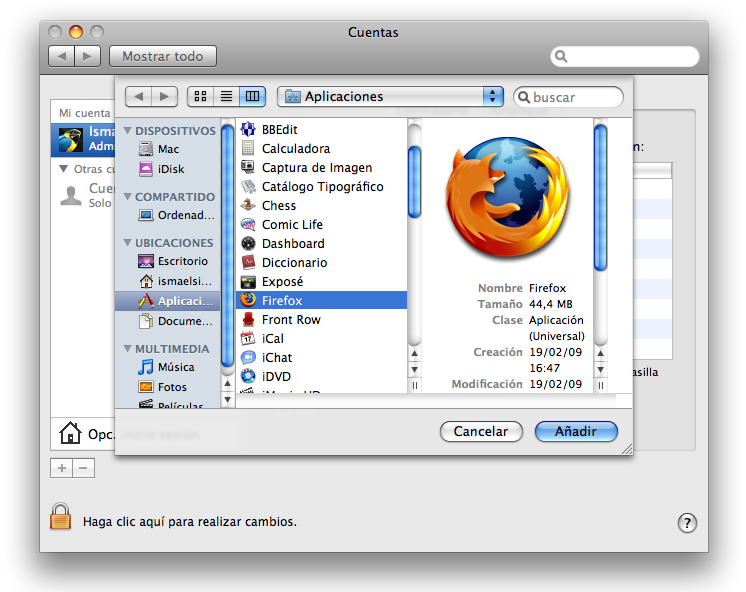Pick the Comic Life icon
The image size is (746, 592).
(248, 224)
